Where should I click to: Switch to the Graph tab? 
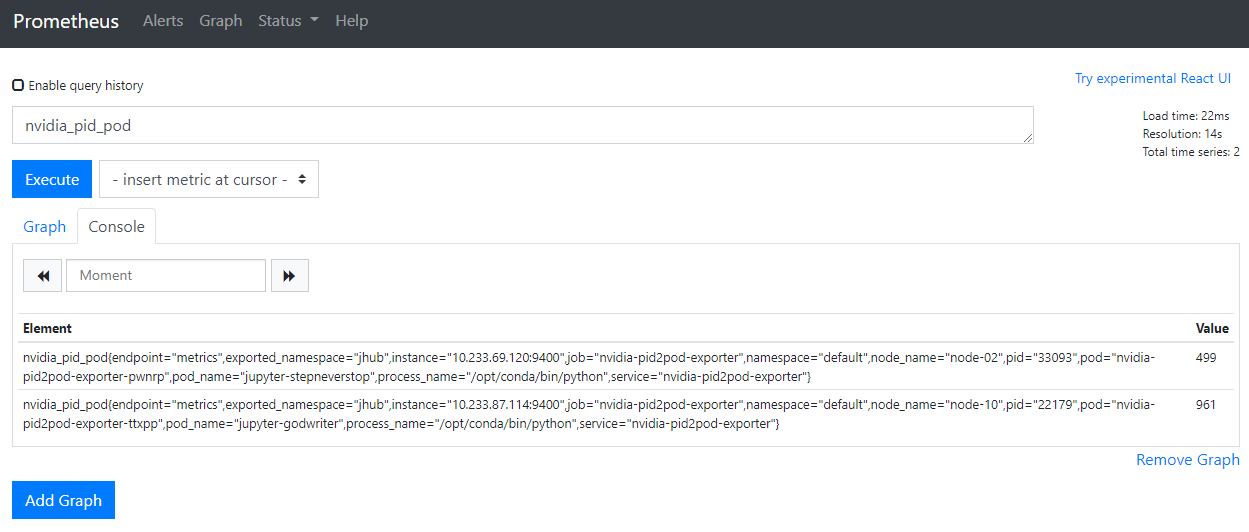coord(45,227)
